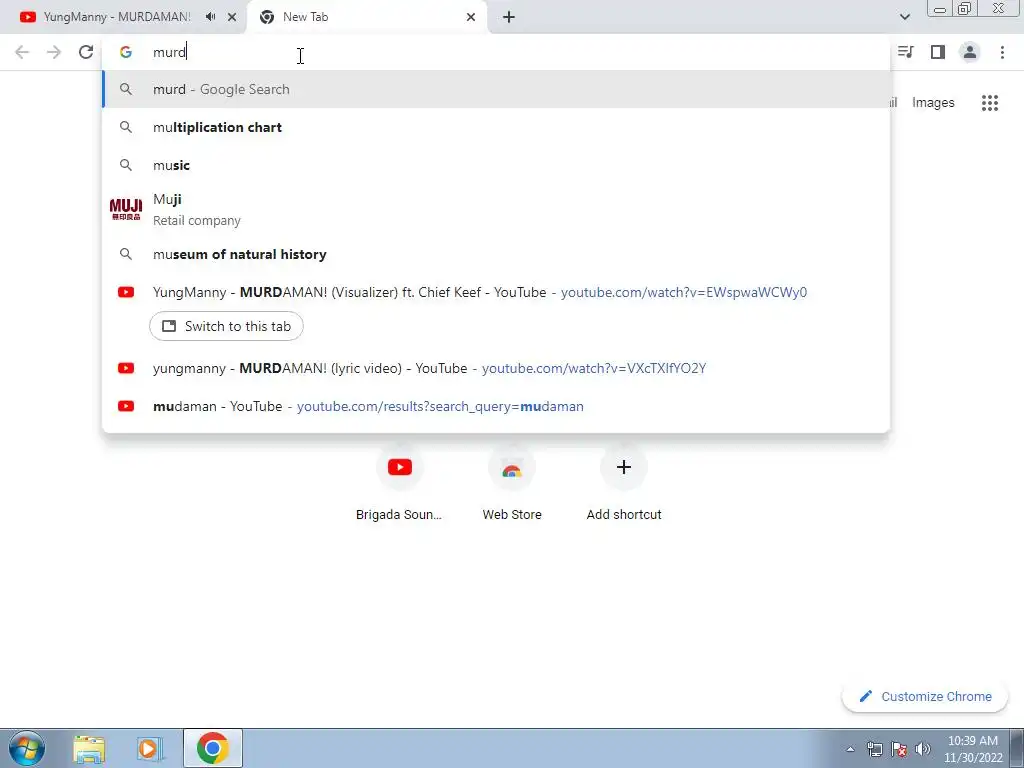The height and width of the screenshot is (768, 1024).
Task: Select the 'murd - Google Search' suggestion
Action: click(496, 89)
